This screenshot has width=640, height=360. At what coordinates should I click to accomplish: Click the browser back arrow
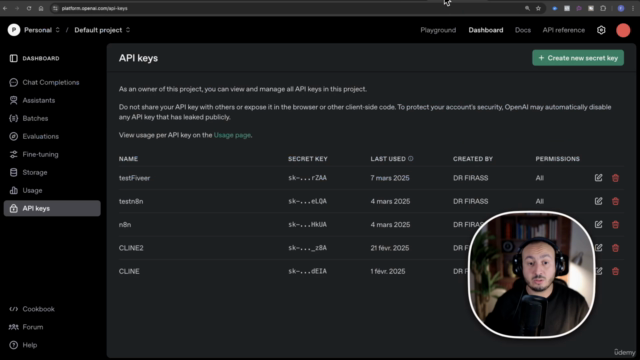pos(5,8)
